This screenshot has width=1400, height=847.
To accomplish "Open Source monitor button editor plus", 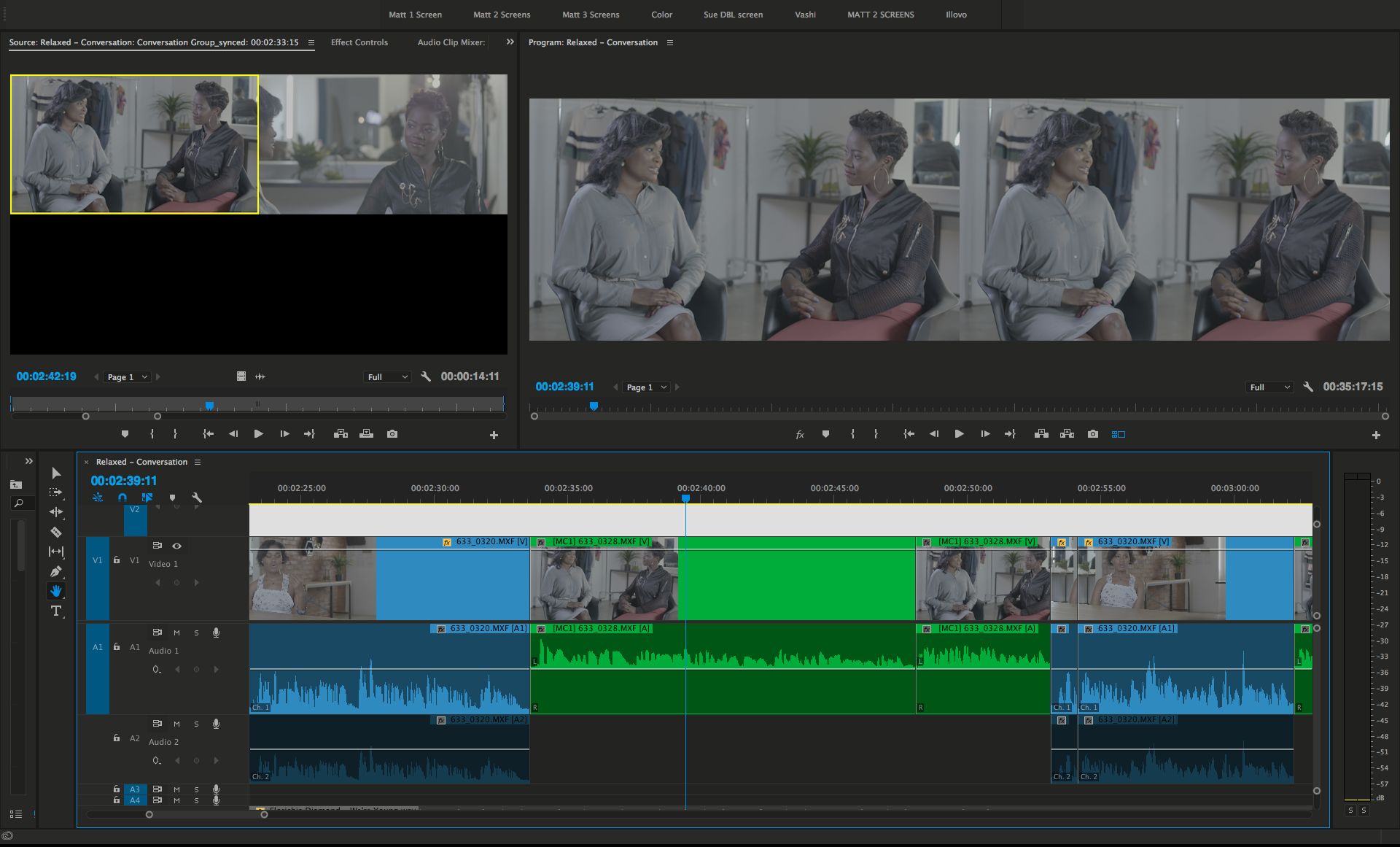I will click(494, 435).
